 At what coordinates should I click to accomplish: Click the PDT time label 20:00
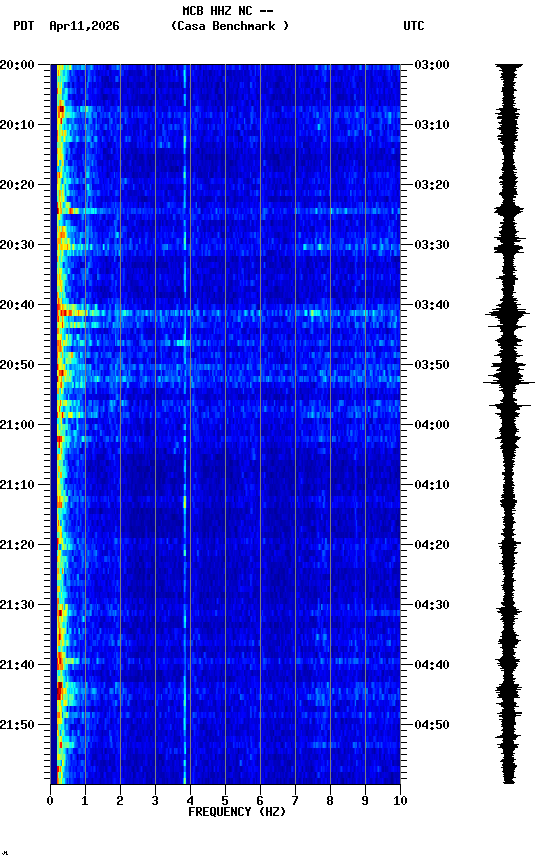[17, 65]
